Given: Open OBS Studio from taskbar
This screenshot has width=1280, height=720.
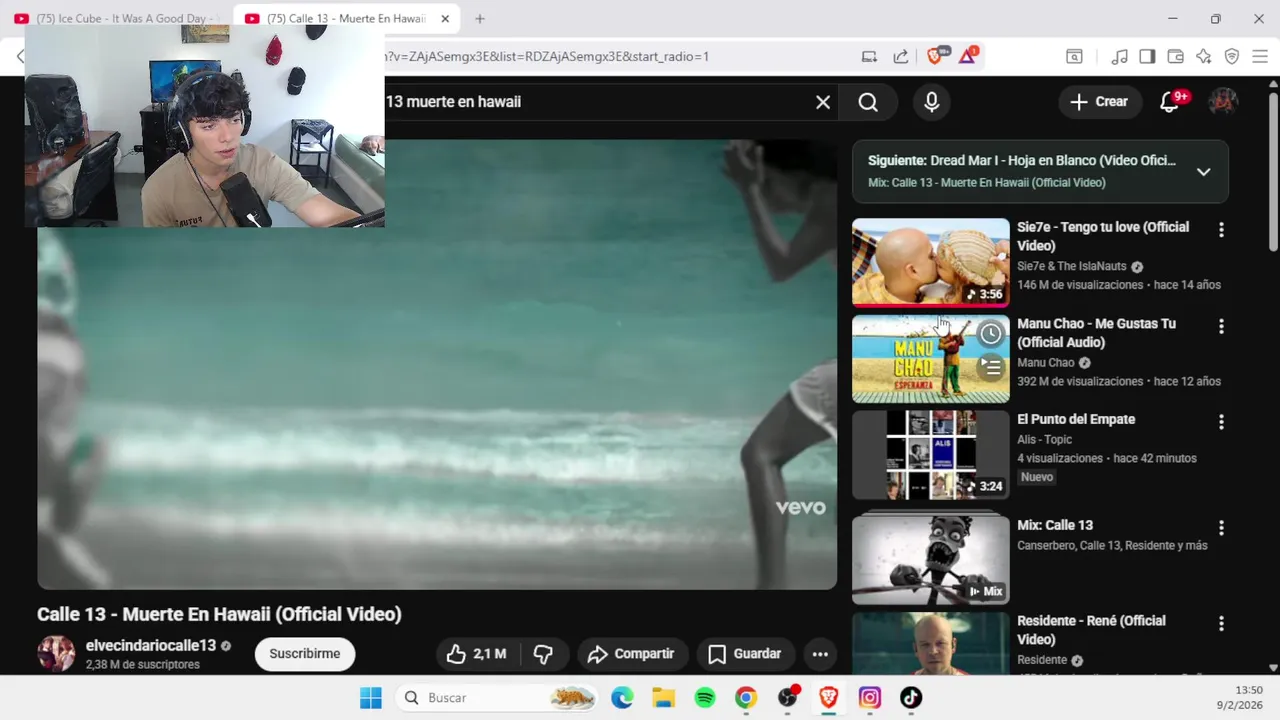Looking at the screenshot, I should tap(788, 698).
